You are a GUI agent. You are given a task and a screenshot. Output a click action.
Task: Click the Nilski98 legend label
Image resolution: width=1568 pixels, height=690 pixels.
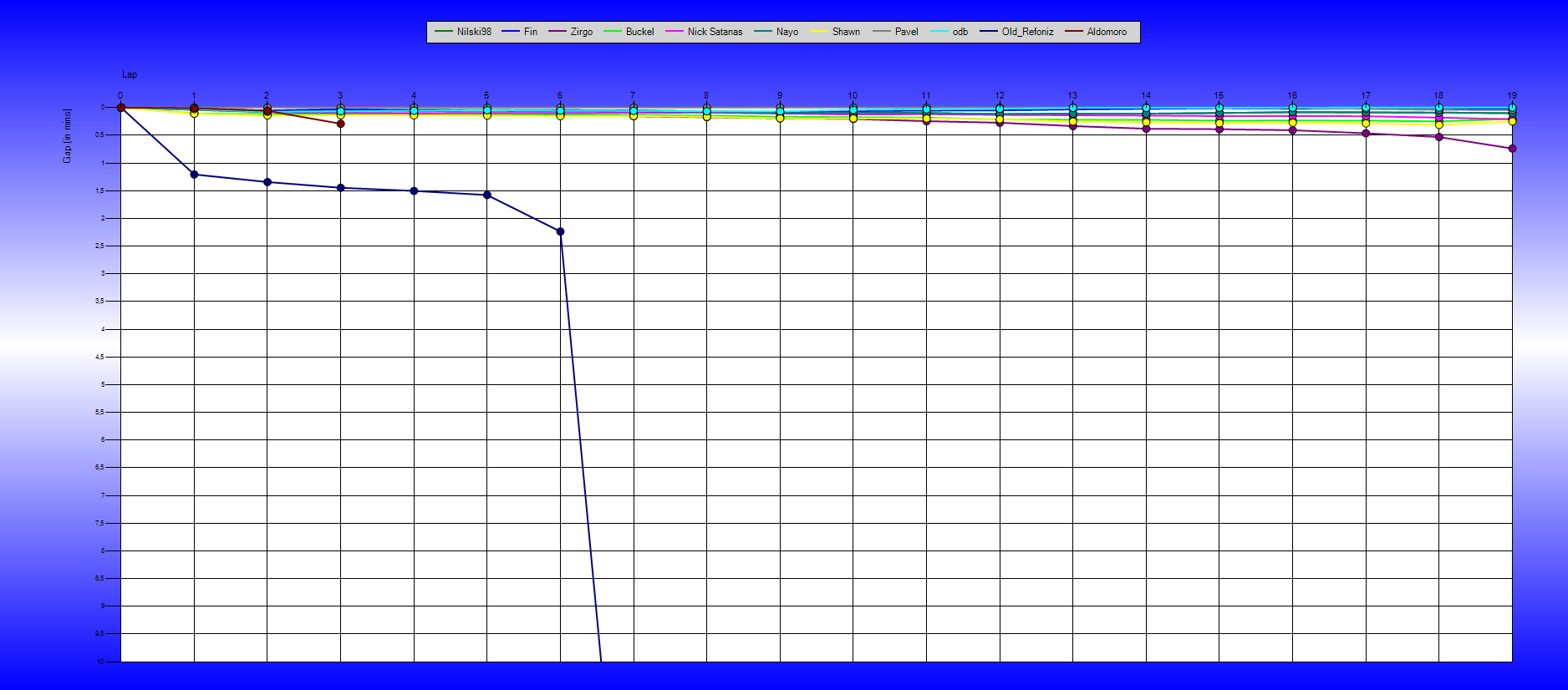[x=474, y=32]
